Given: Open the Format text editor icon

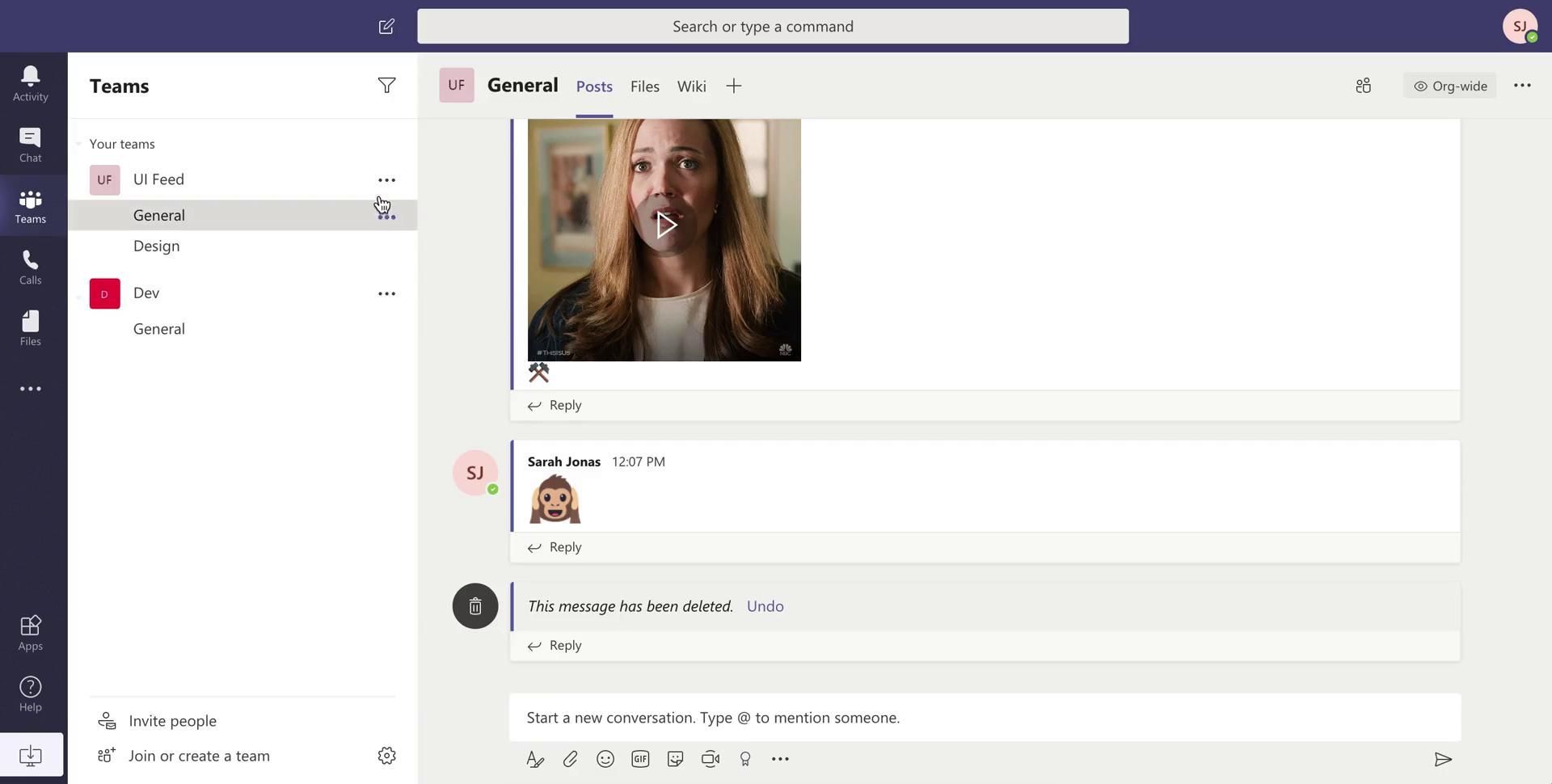Looking at the screenshot, I should (x=535, y=759).
